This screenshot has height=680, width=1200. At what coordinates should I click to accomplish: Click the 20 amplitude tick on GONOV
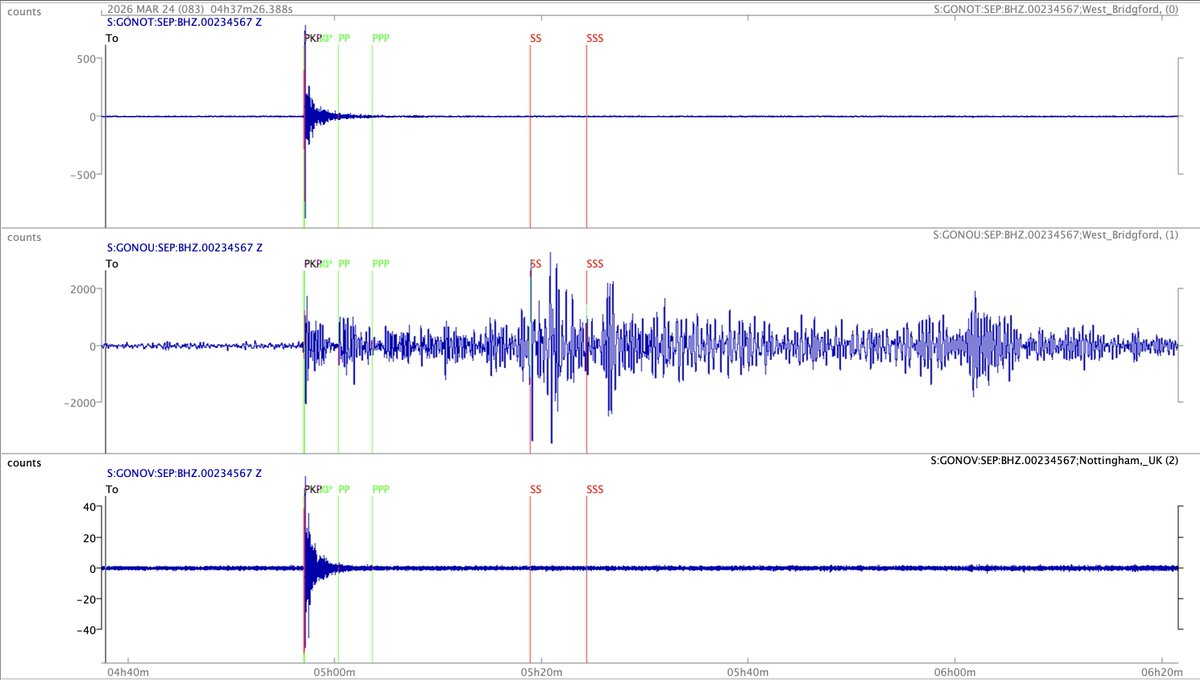pos(89,538)
